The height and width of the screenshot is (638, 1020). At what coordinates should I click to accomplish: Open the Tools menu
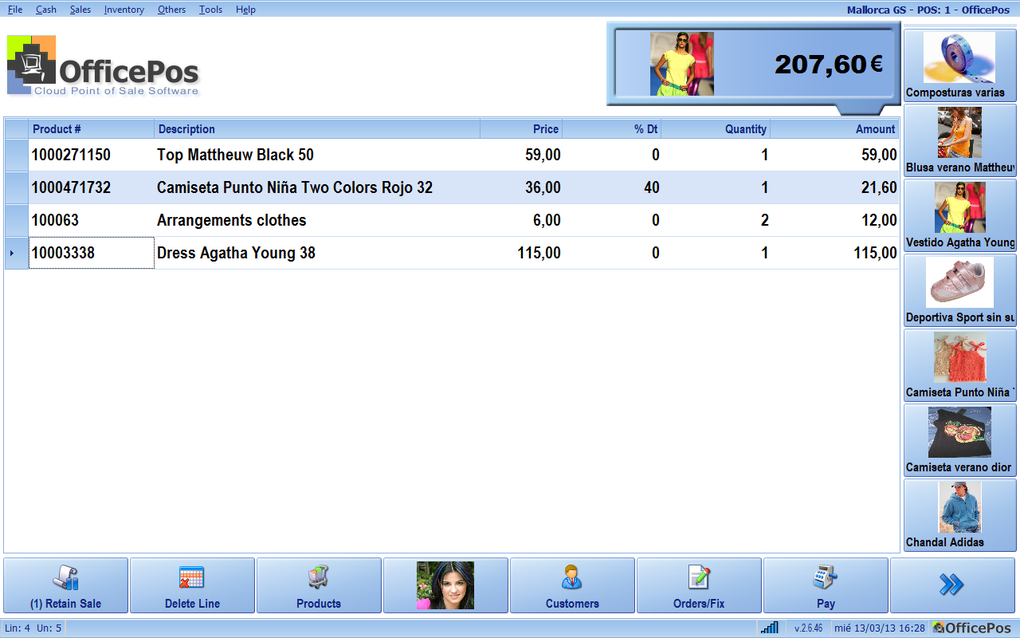pos(210,10)
